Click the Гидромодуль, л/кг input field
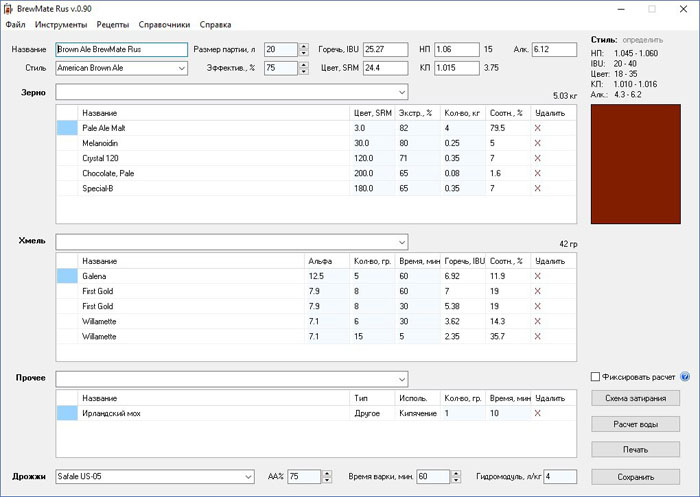This screenshot has width=700, height=497. pos(560,477)
